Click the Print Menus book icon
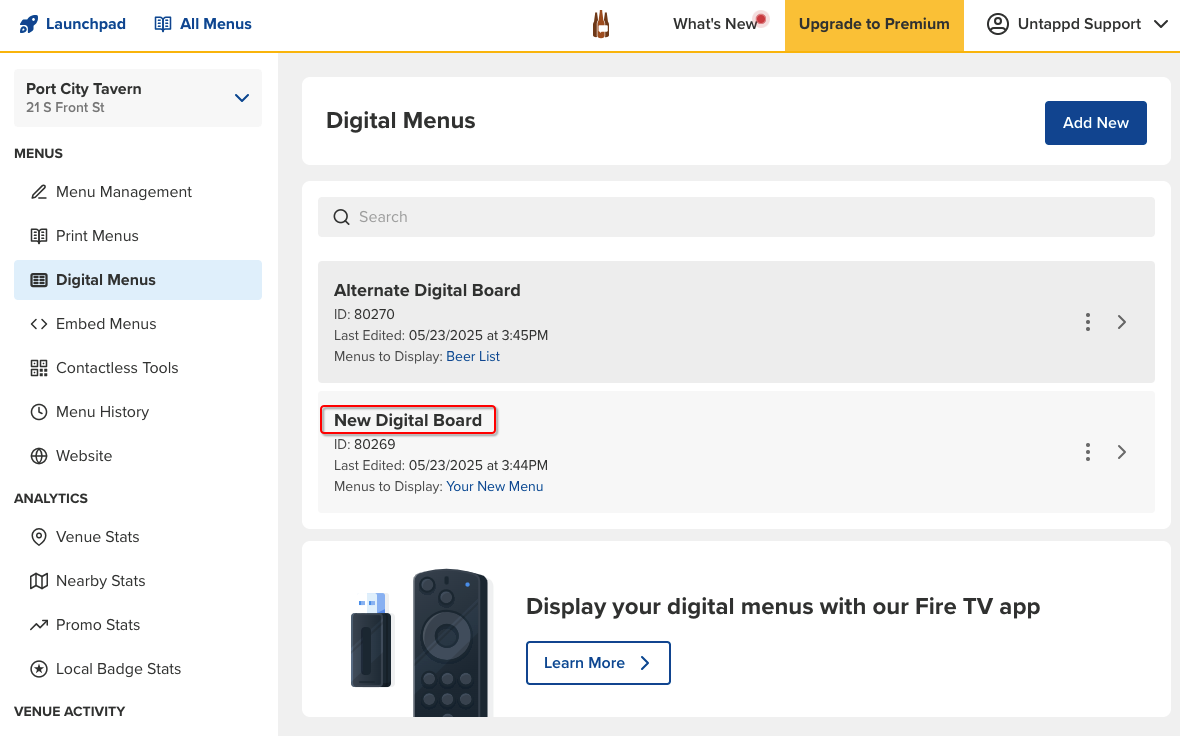Image resolution: width=1180 pixels, height=736 pixels. tap(38, 236)
